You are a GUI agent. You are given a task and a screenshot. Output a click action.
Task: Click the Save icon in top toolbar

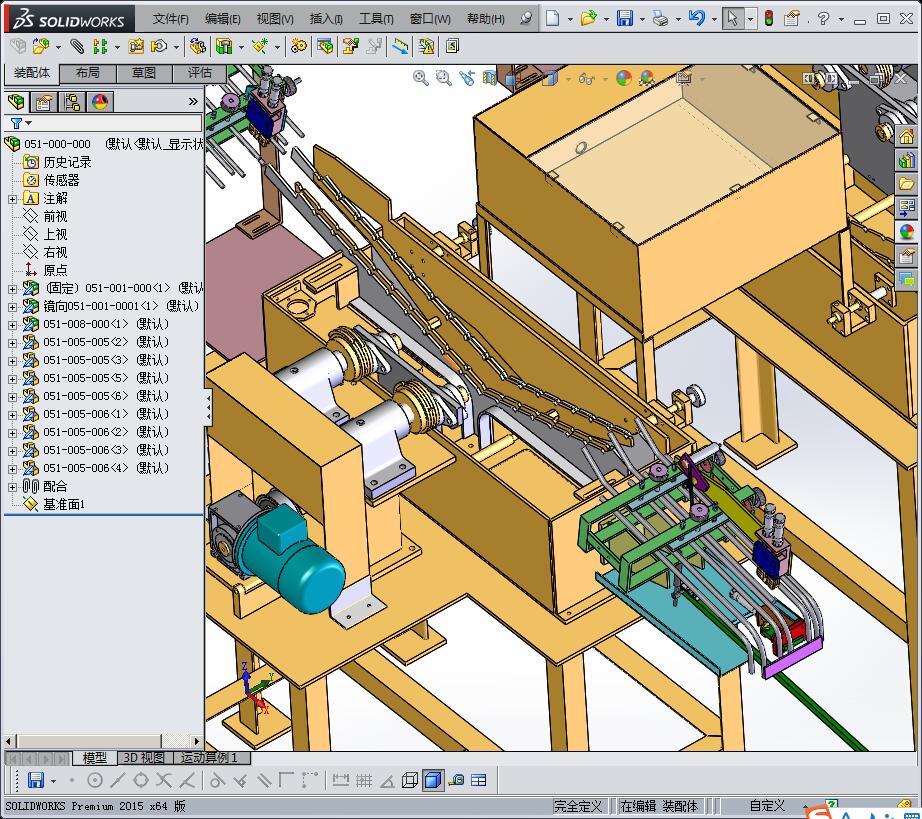[x=624, y=18]
